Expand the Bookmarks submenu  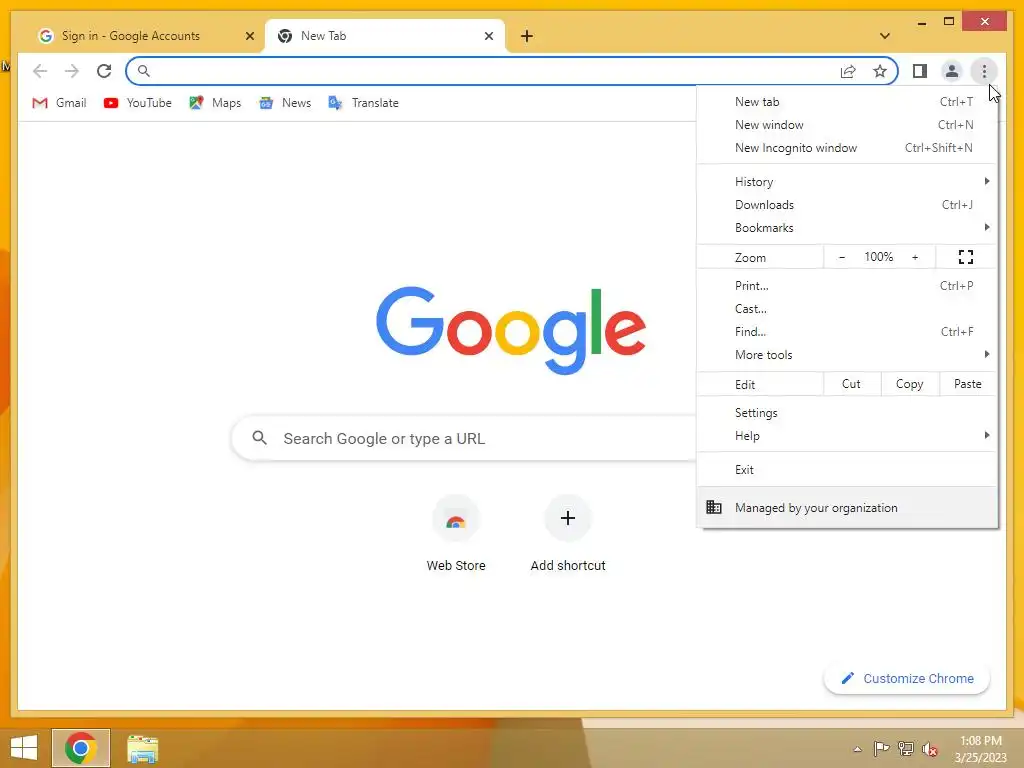click(x=847, y=227)
